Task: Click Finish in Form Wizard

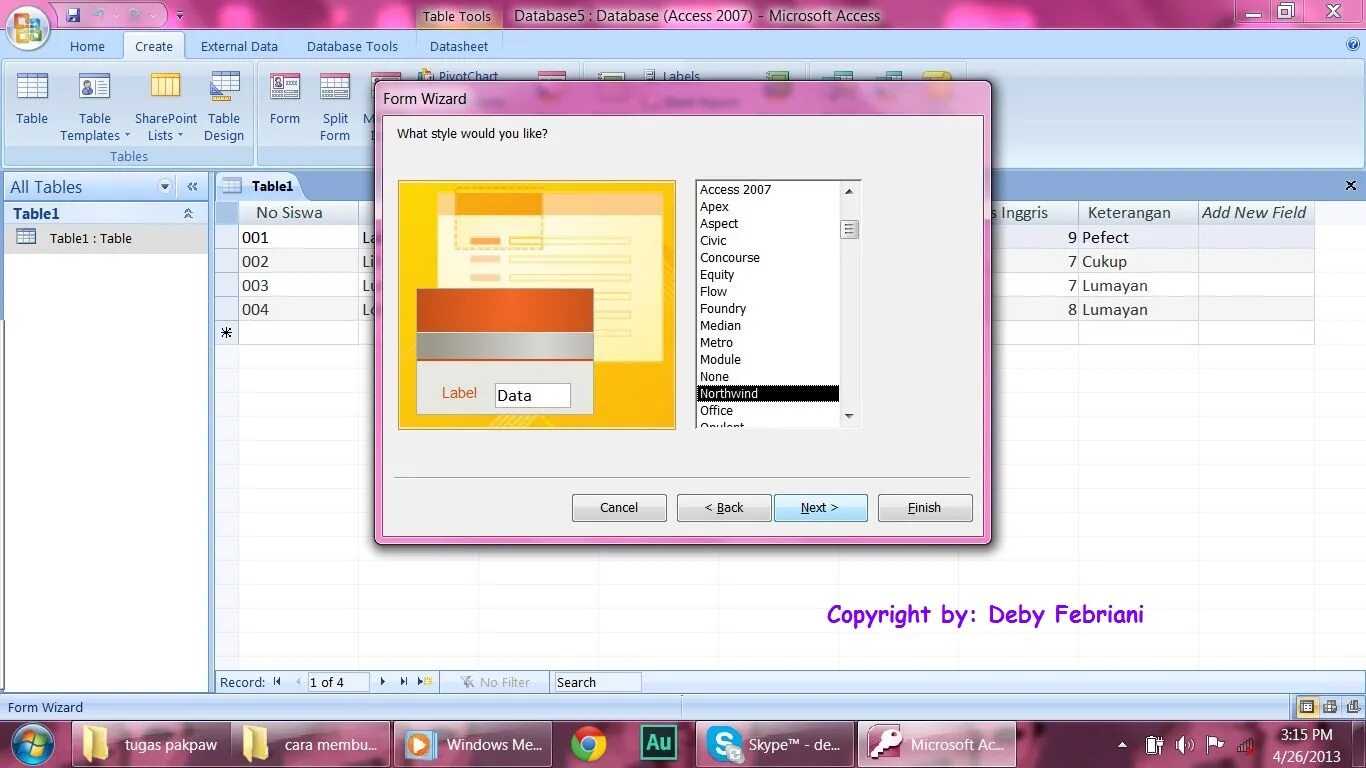Action: (924, 507)
